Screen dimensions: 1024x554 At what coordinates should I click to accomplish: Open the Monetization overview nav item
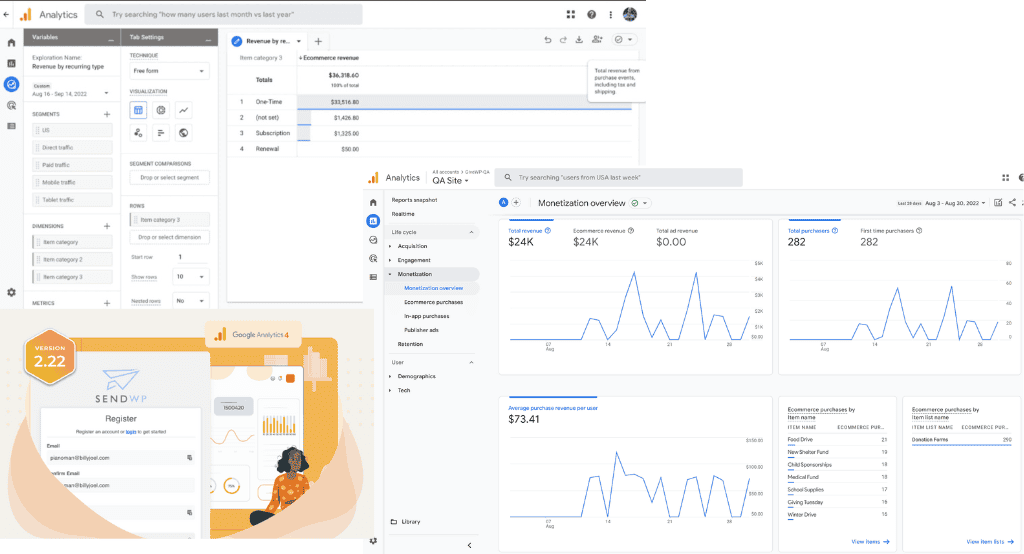(x=434, y=288)
